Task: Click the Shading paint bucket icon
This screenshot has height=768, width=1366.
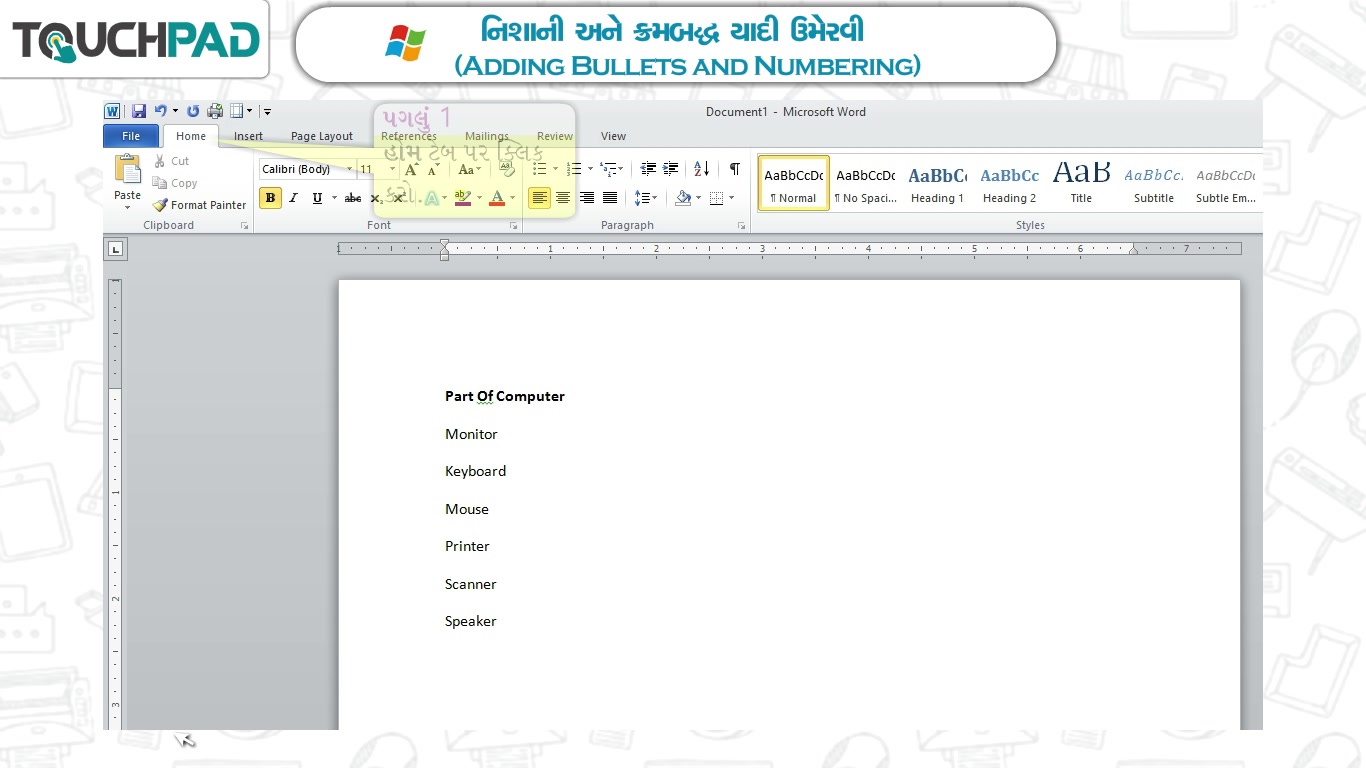Action: tap(683, 198)
